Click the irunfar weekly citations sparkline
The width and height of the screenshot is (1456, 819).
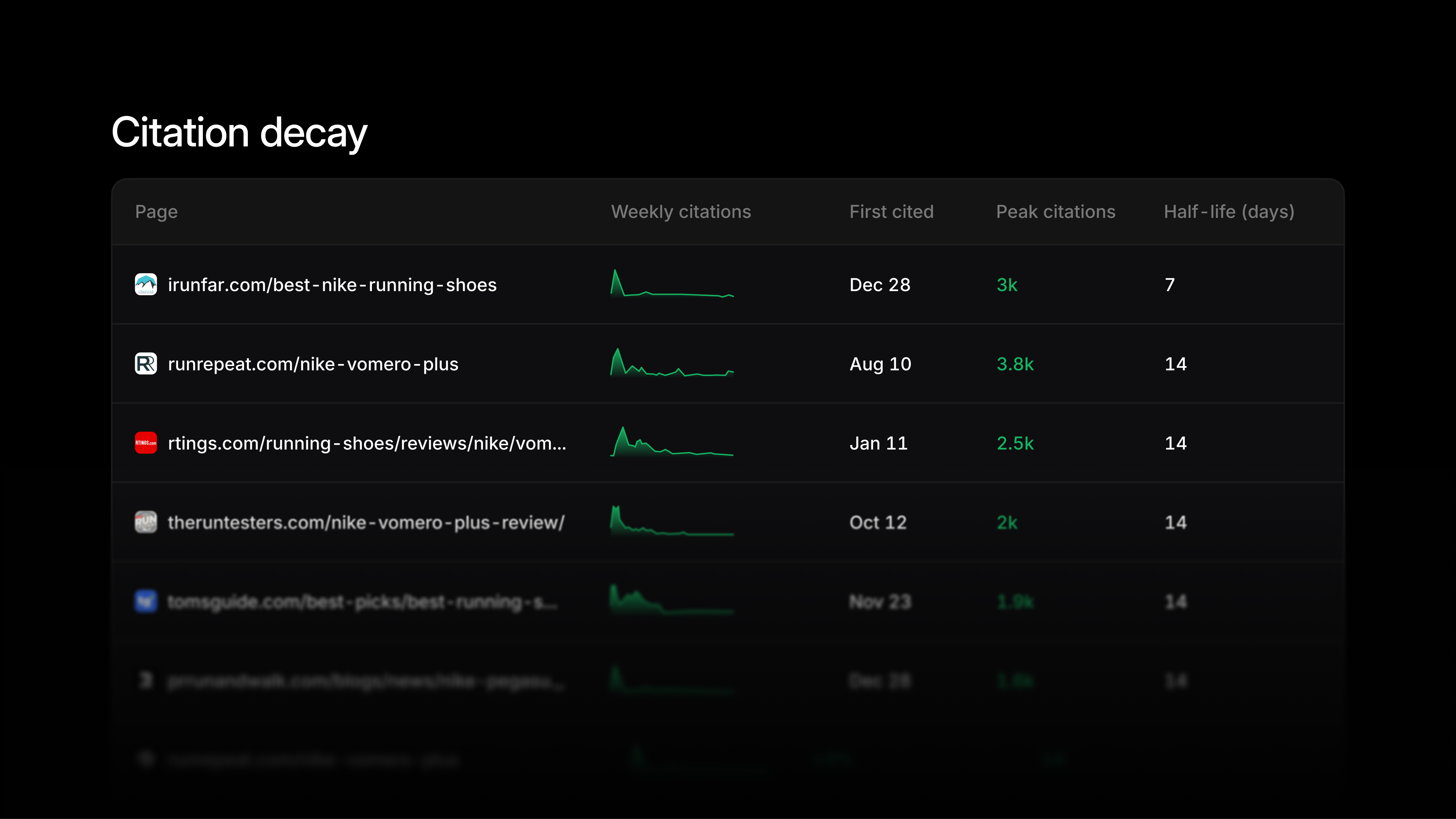pyautogui.click(x=672, y=283)
